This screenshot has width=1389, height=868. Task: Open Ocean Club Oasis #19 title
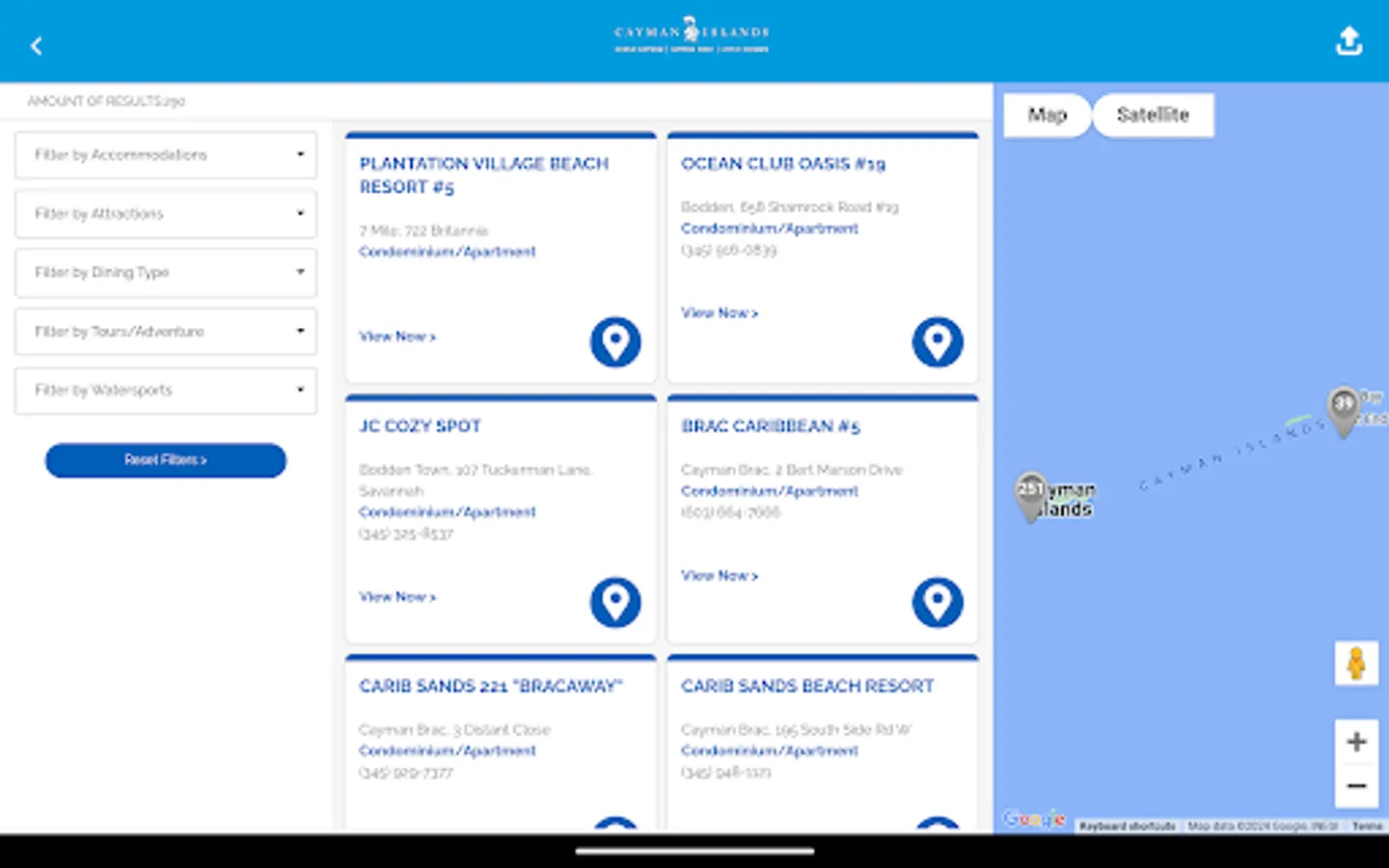[x=783, y=164]
